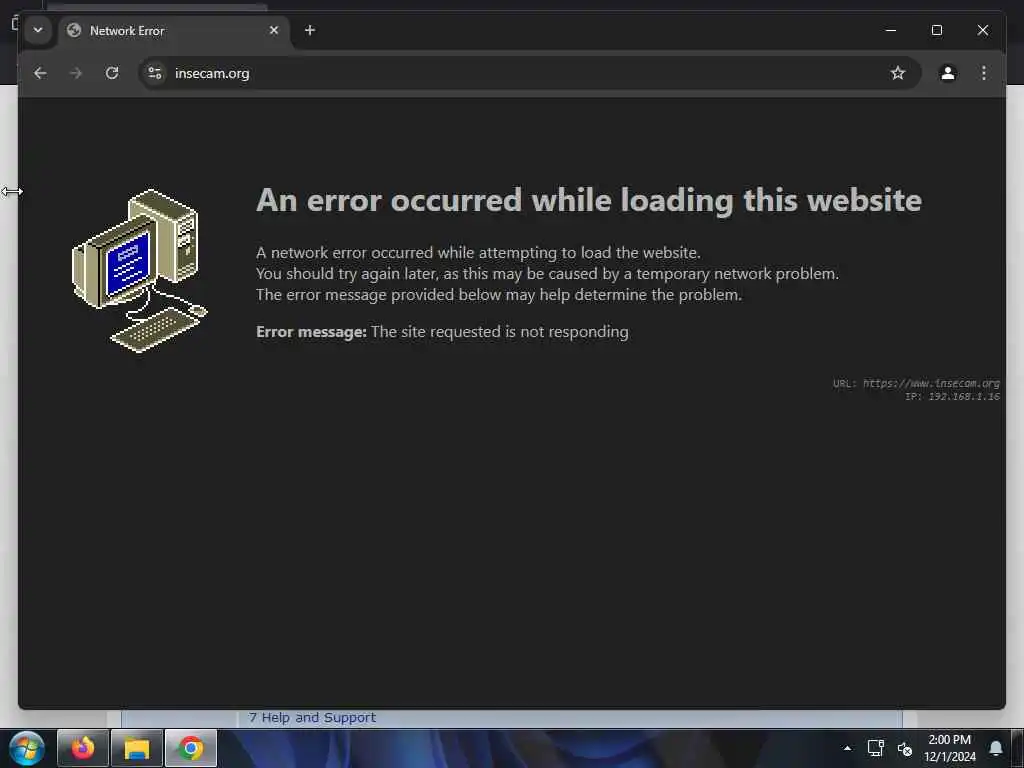Open a new tab with the plus button

coord(310,30)
